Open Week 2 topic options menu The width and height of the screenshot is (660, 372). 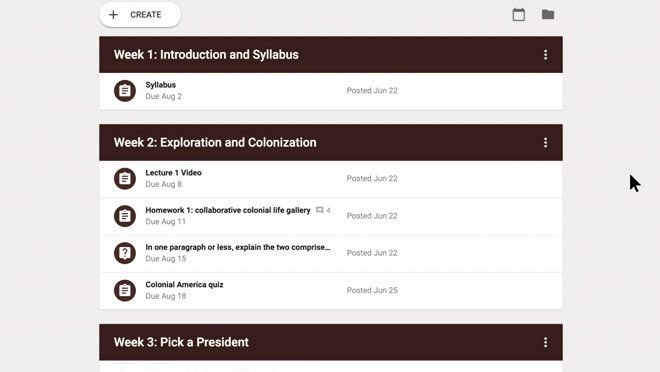[x=546, y=143]
